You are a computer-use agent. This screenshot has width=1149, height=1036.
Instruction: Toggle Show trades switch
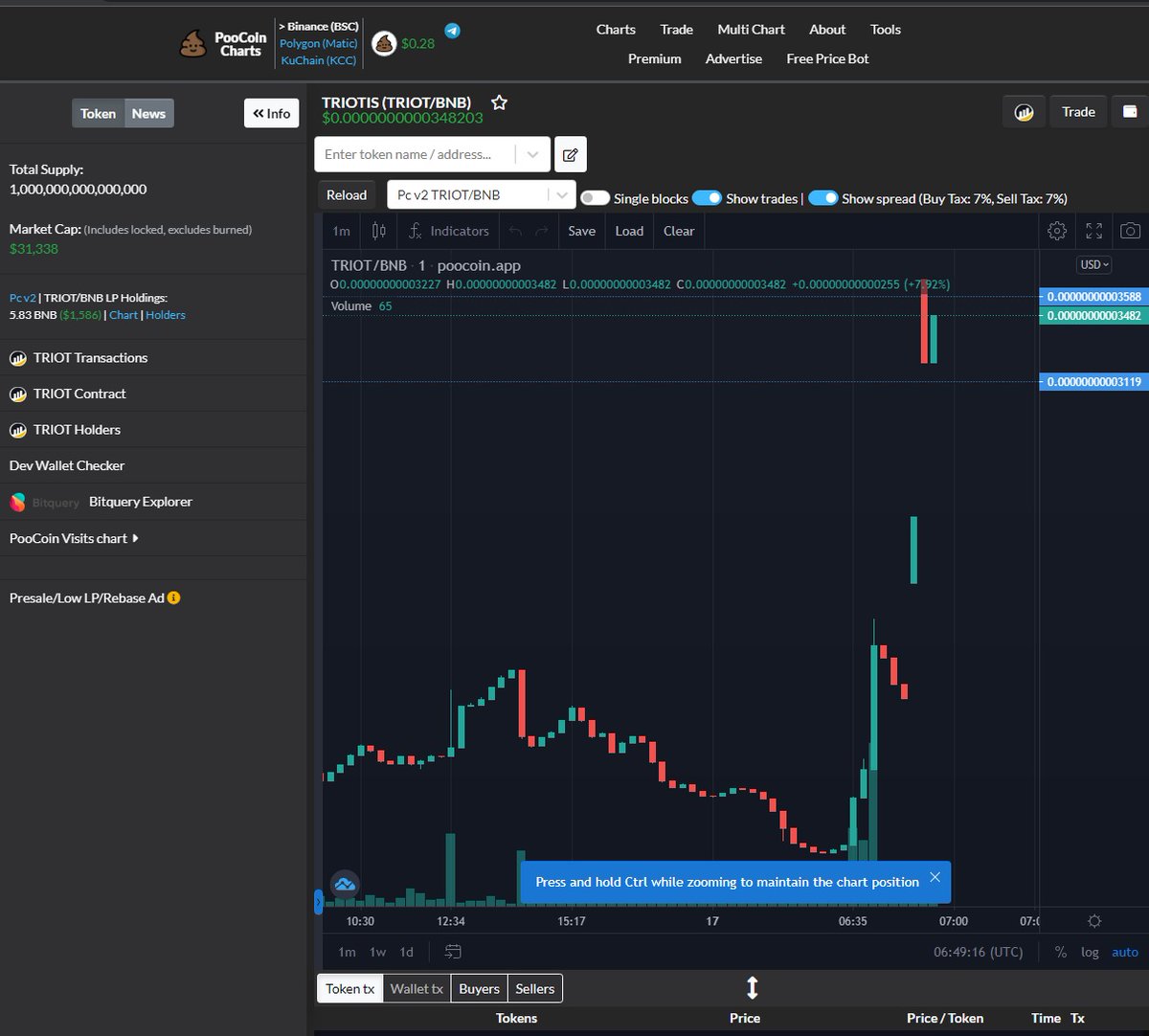tap(707, 198)
